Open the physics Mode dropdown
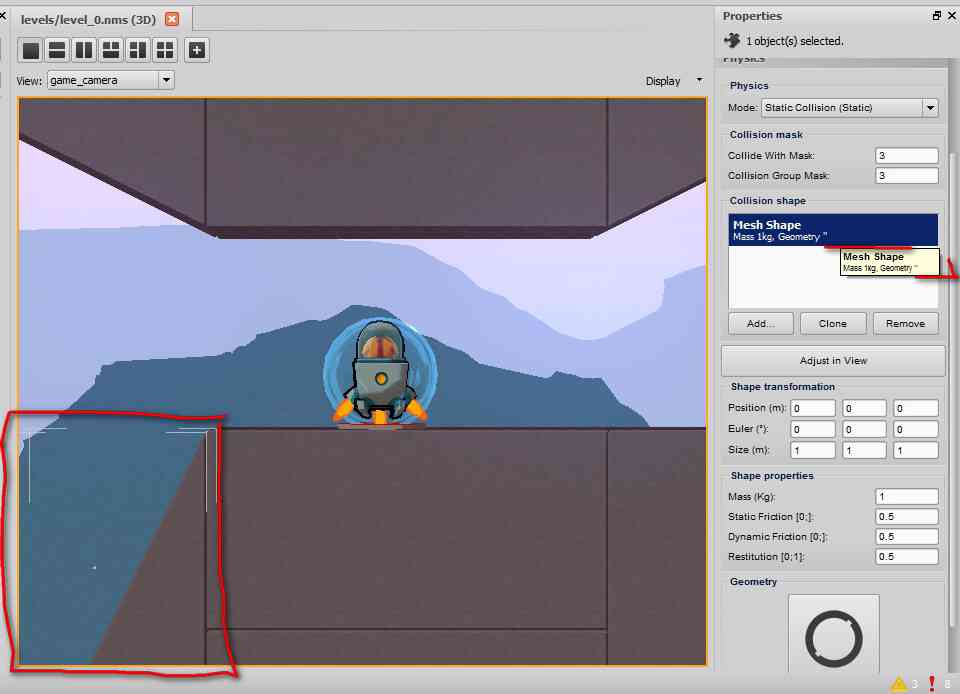Screen dimensions: 960x694 849,108
